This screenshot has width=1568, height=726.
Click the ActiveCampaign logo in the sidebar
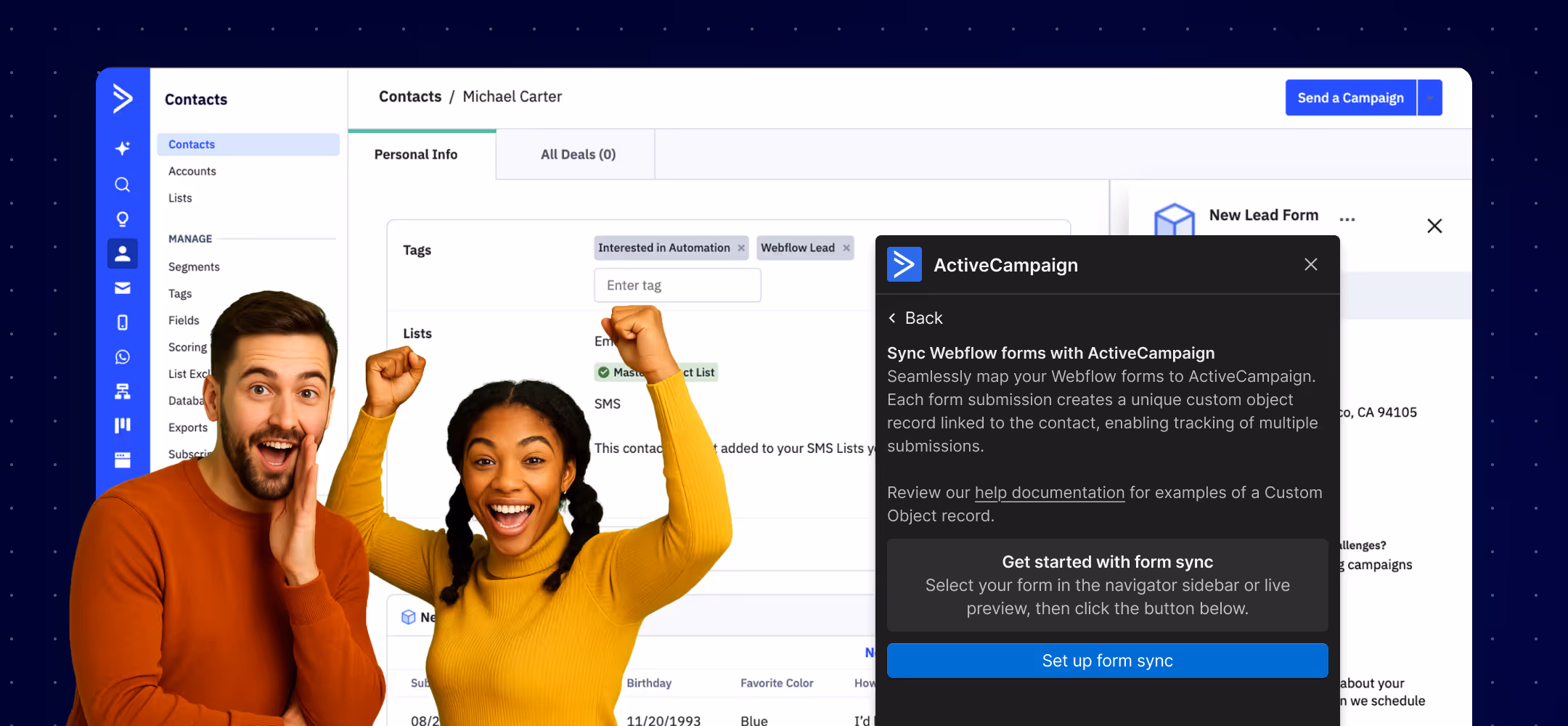[122, 99]
